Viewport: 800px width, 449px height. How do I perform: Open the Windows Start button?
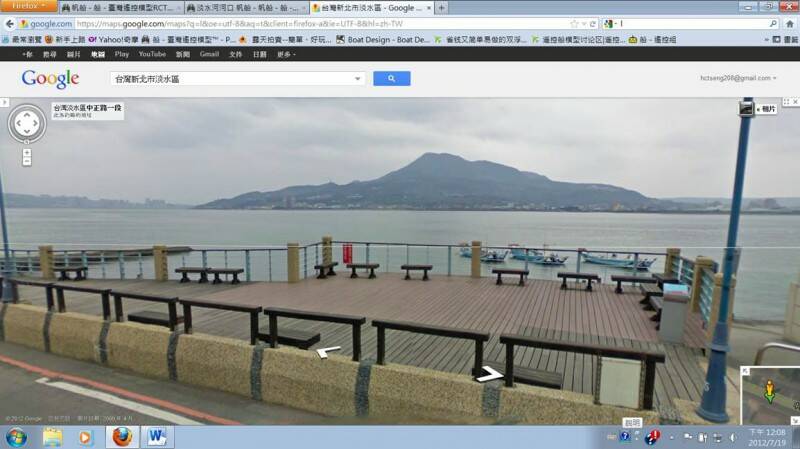(16, 437)
